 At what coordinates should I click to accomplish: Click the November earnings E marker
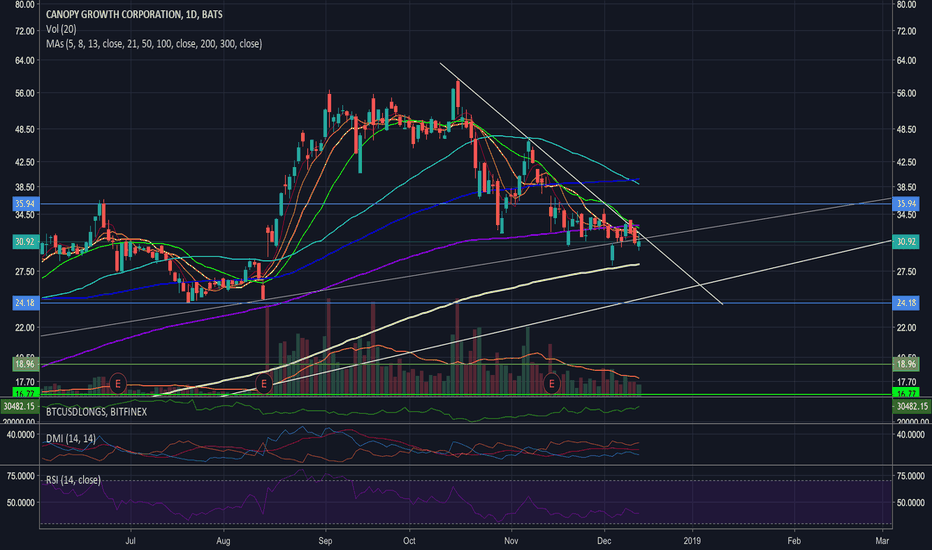coord(552,384)
